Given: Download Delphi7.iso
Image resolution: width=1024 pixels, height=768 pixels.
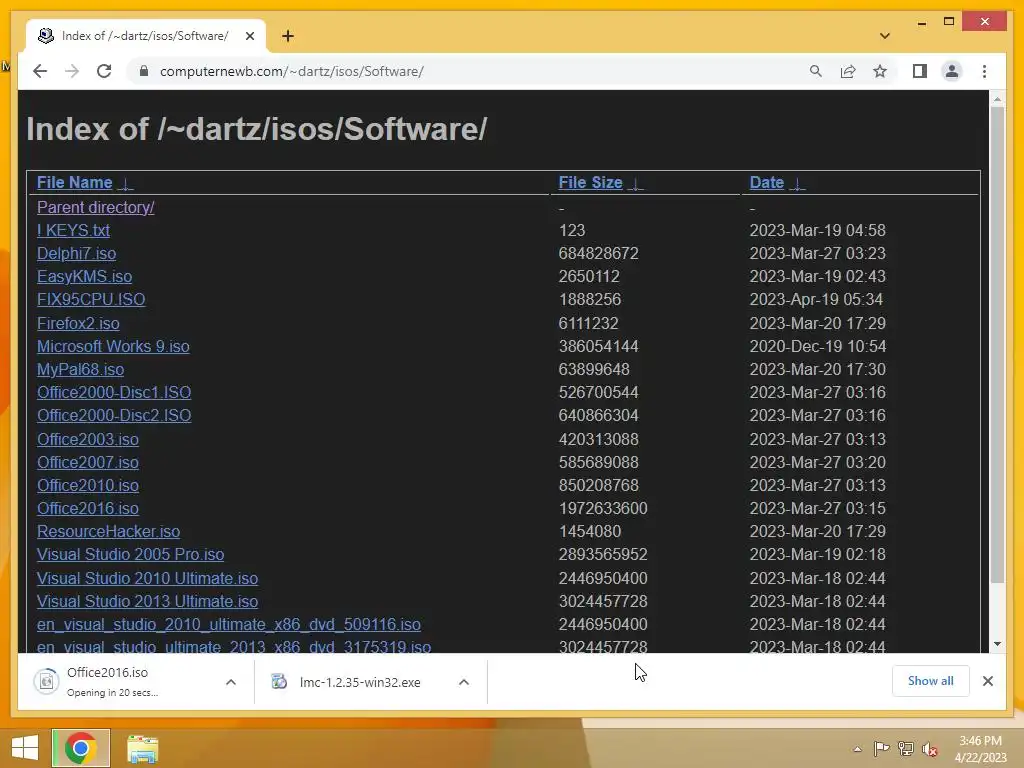Looking at the screenshot, I should [x=76, y=253].
